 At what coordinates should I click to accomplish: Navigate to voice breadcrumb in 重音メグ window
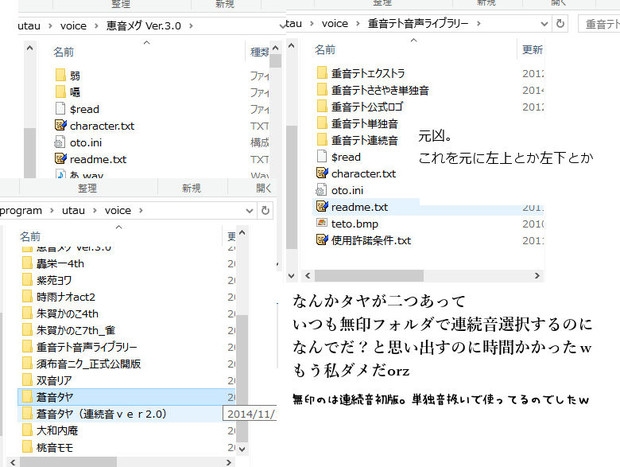click(73, 26)
